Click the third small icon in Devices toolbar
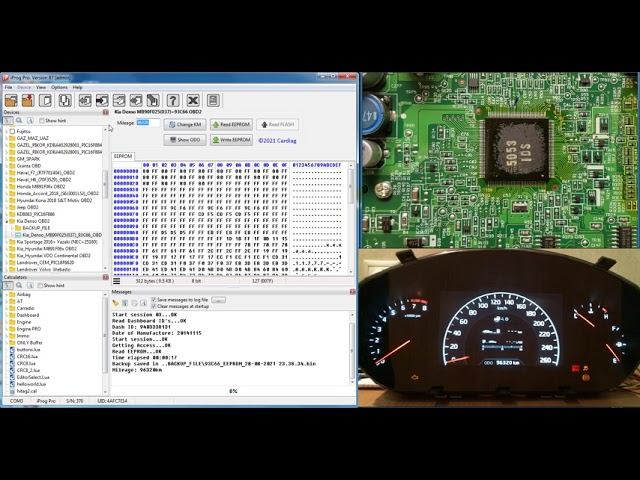 pyautogui.click(x=30, y=120)
